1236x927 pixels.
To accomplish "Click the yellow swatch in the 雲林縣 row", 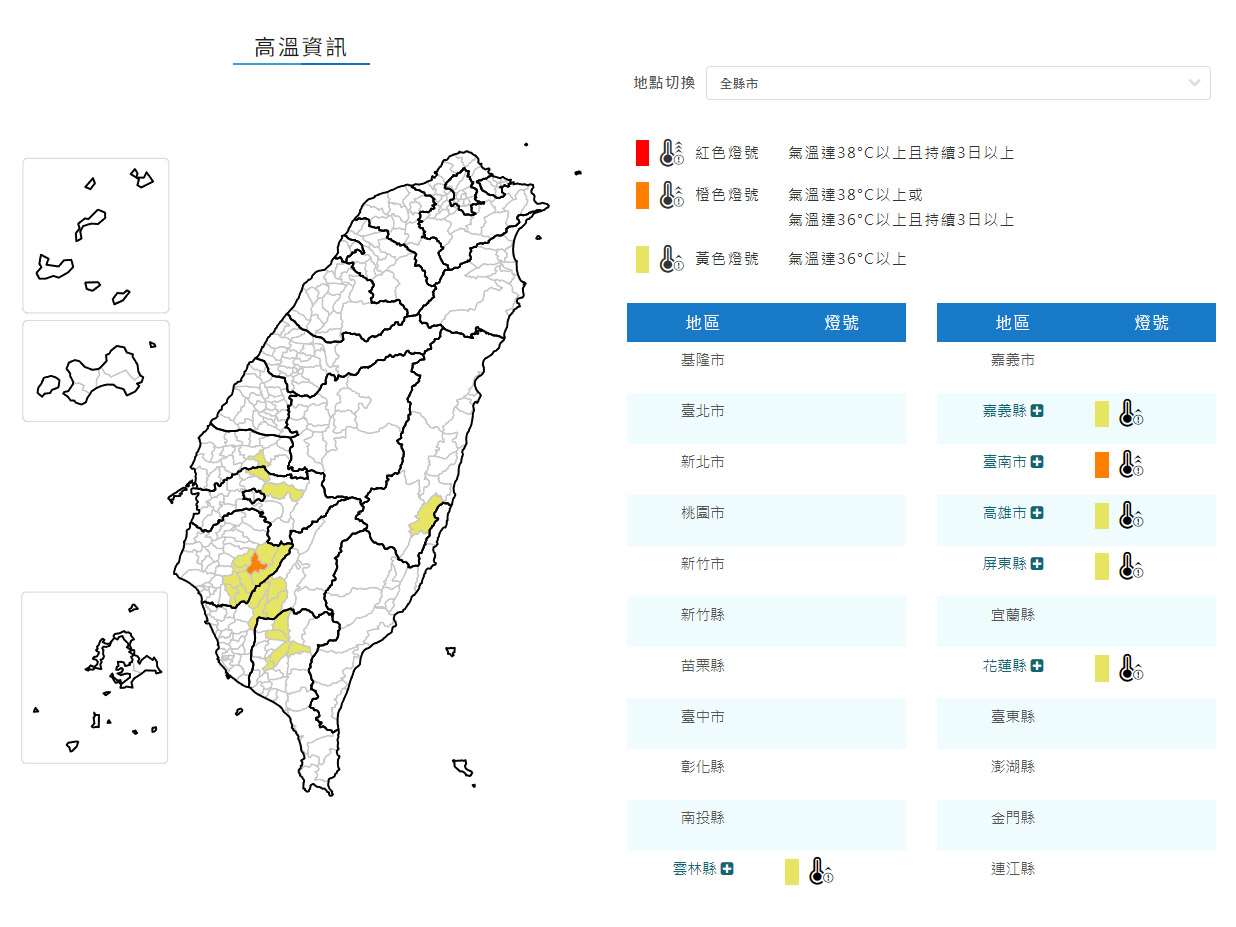I will coord(792,871).
